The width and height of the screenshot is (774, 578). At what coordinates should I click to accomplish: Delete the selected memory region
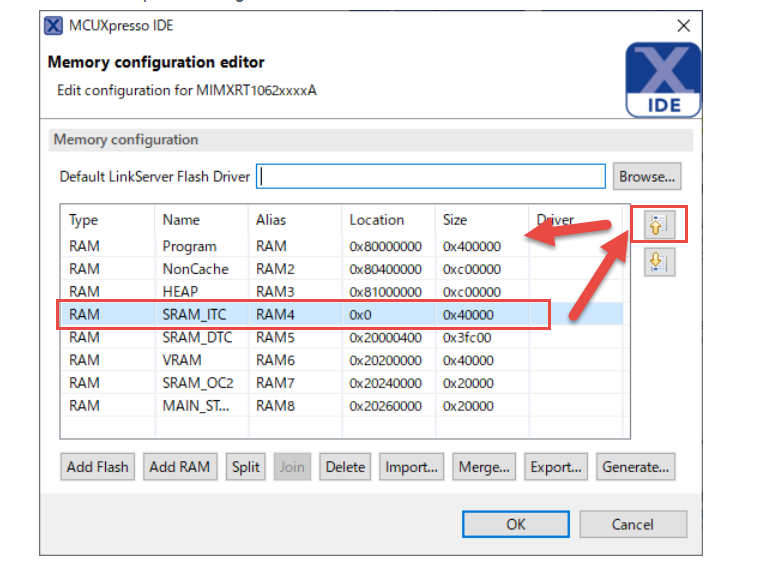click(x=345, y=466)
